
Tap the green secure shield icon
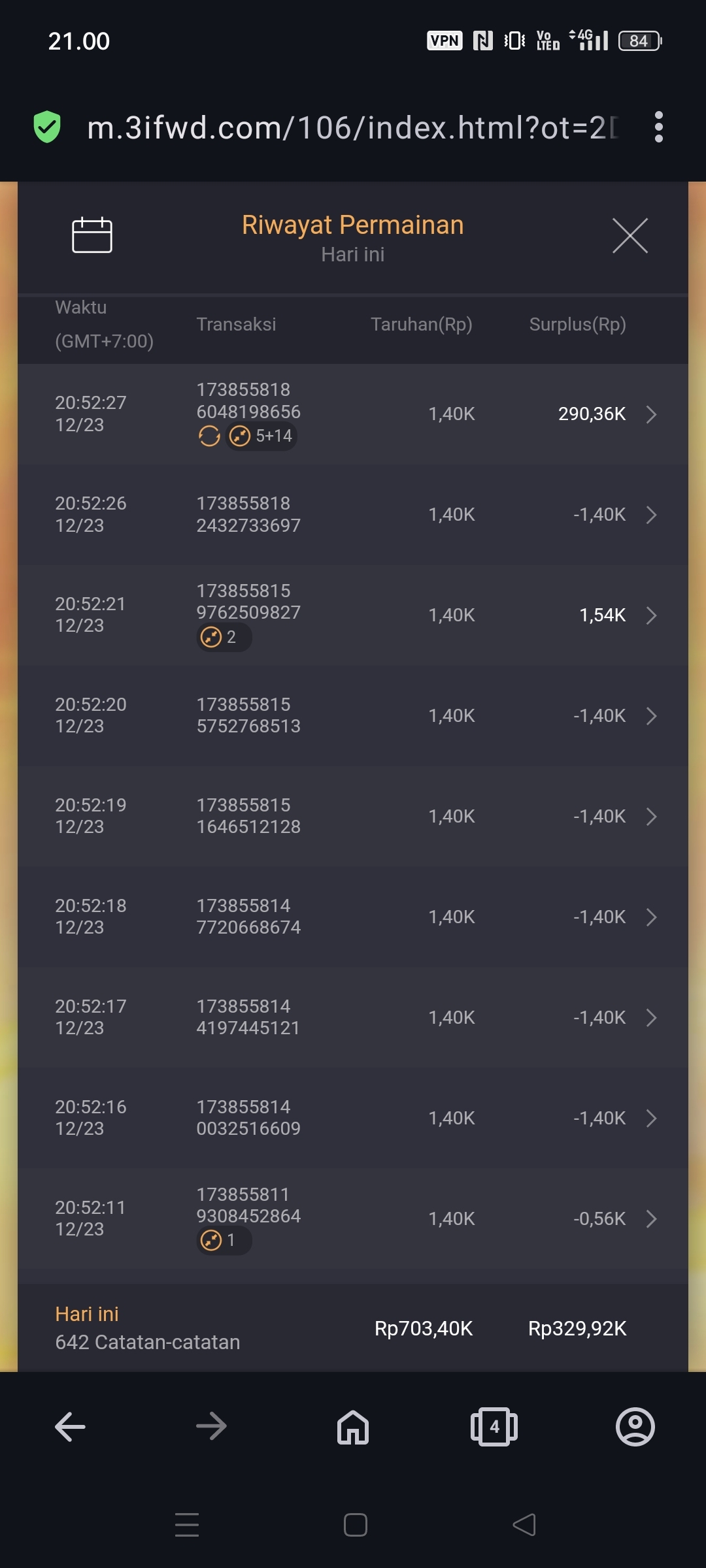tap(47, 127)
